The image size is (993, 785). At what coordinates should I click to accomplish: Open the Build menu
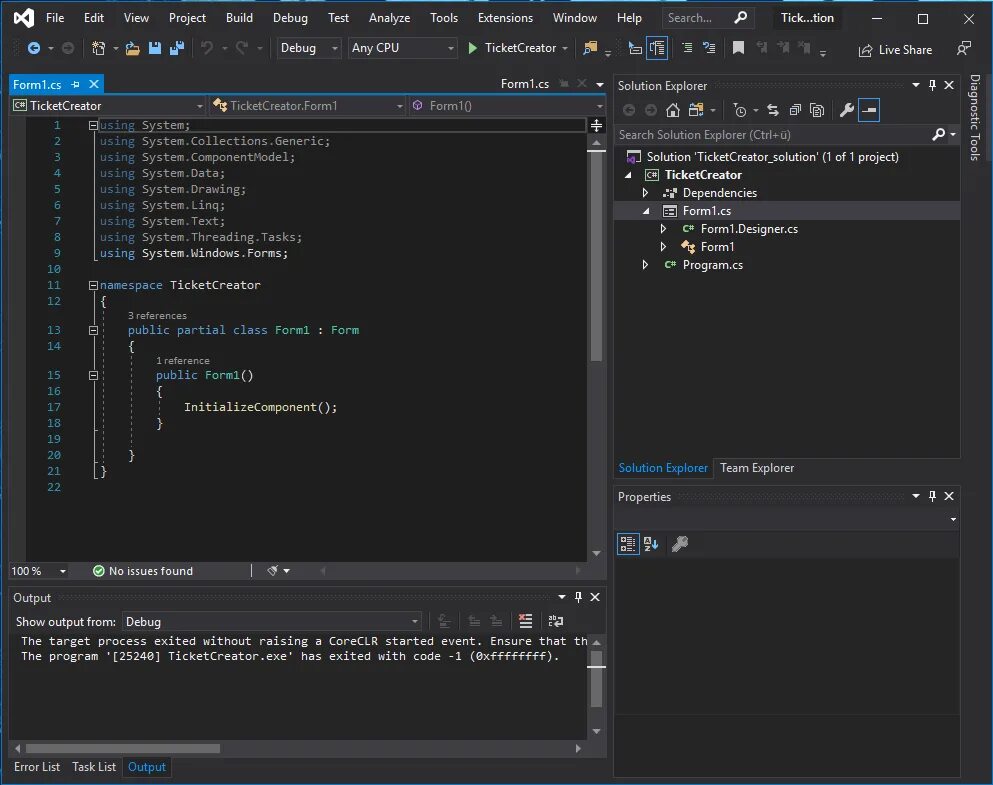[239, 18]
